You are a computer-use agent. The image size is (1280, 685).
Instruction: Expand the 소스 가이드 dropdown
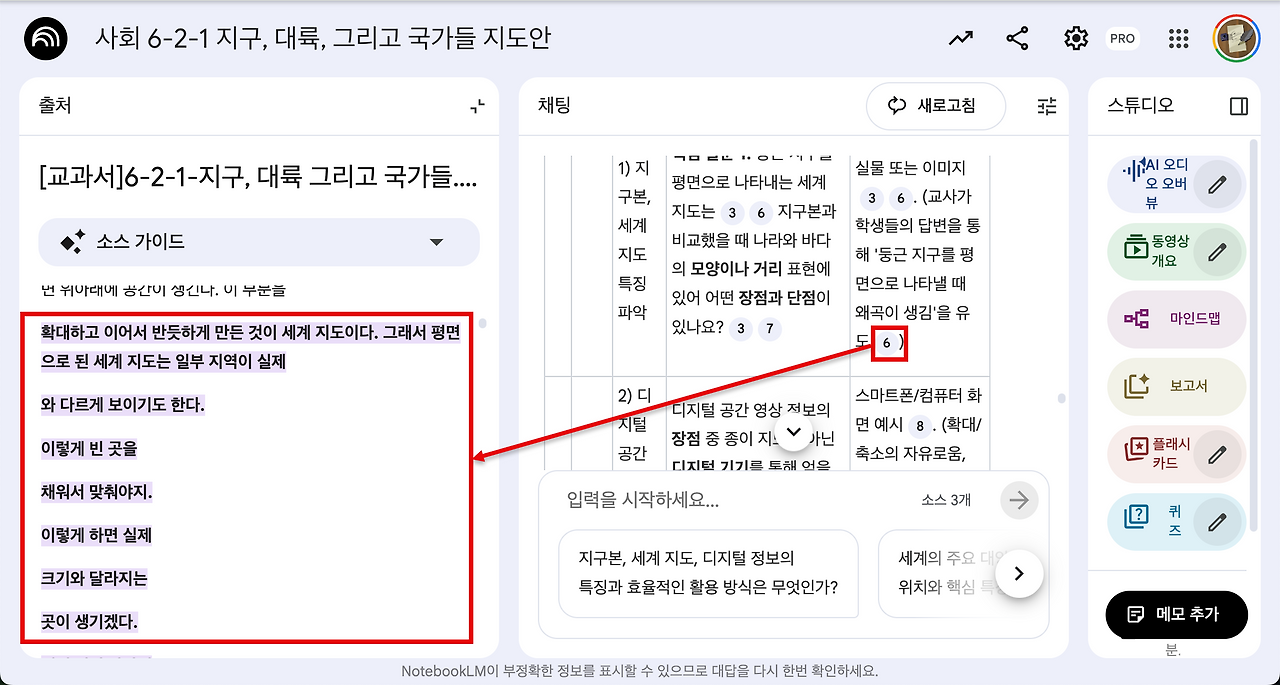point(436,242)
